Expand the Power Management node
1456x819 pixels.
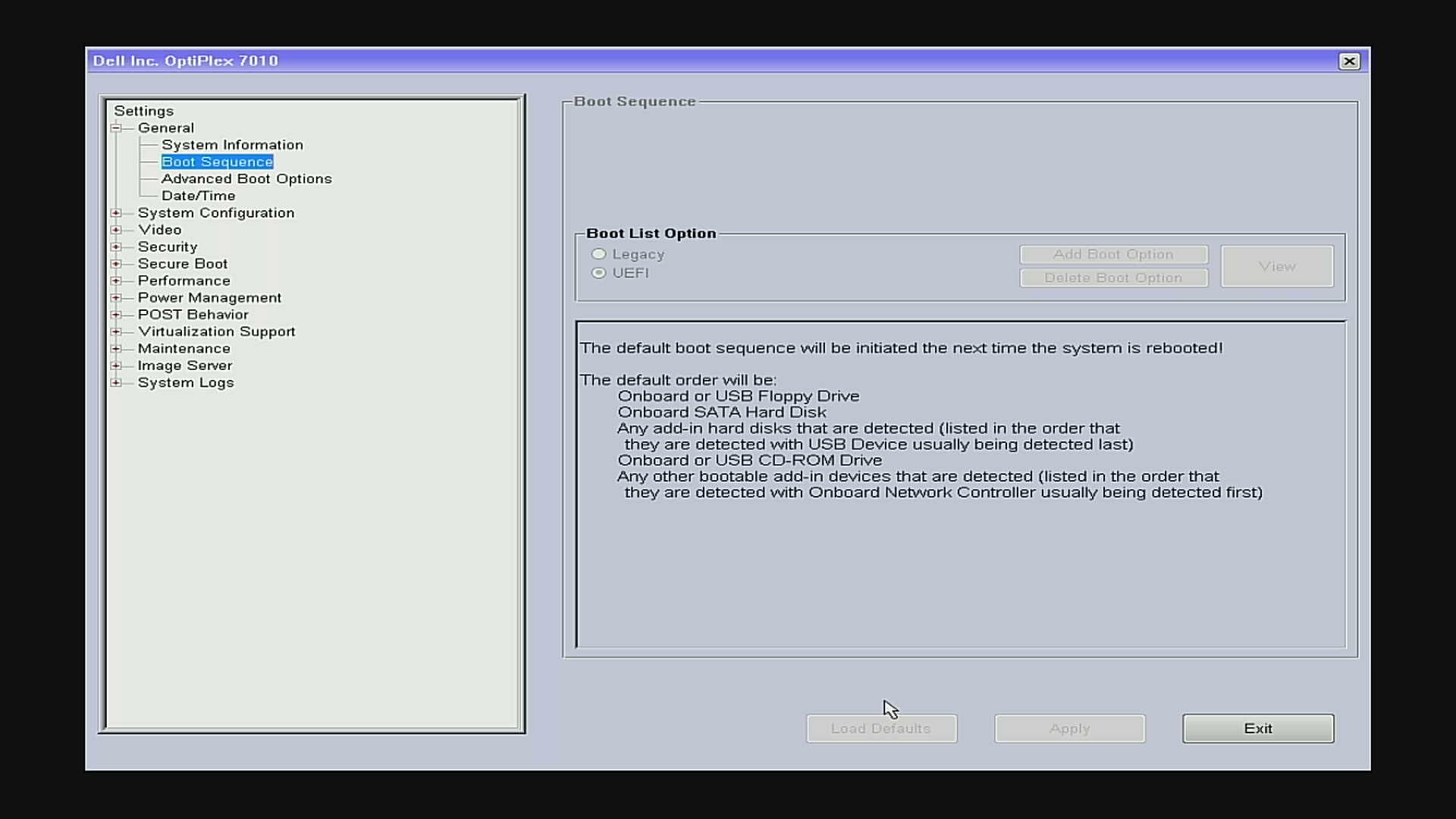point(116,298)
